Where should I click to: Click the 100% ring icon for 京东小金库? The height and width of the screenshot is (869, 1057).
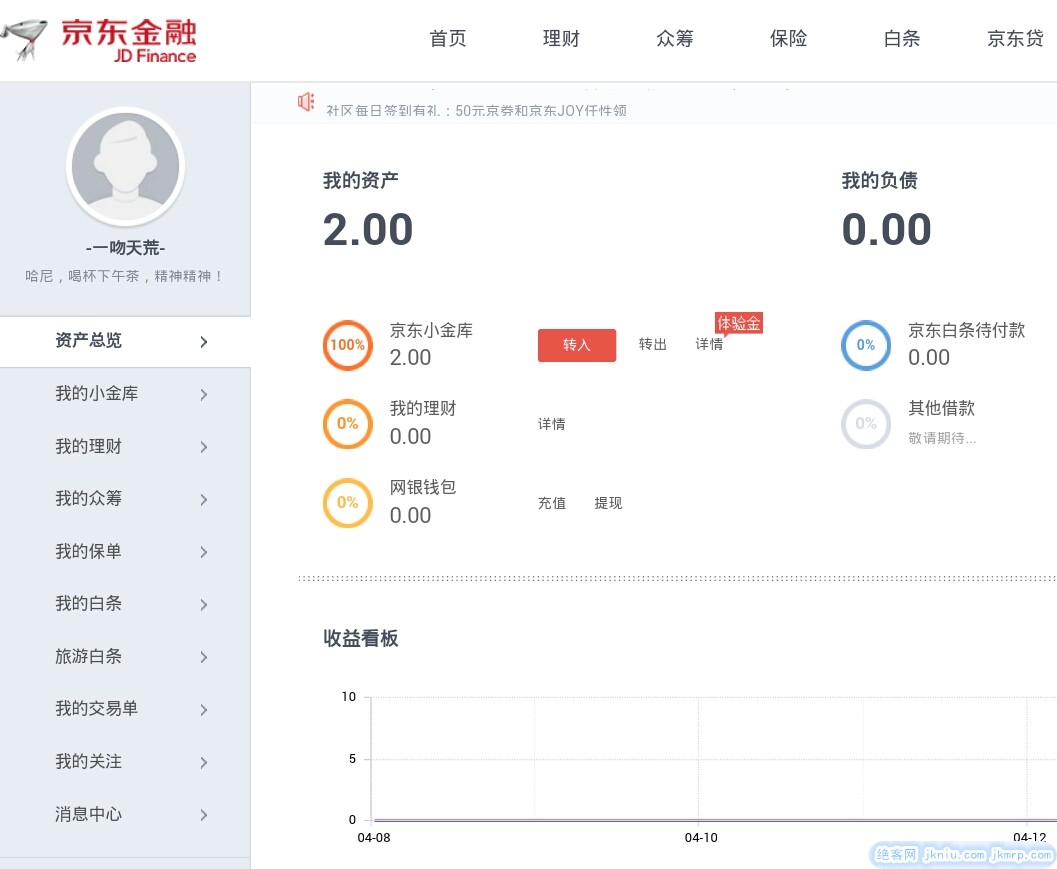pos(347,345)
